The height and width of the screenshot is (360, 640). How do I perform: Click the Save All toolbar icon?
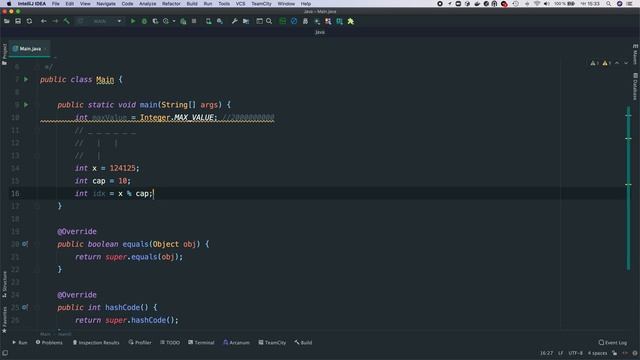[x=18, y=21]
